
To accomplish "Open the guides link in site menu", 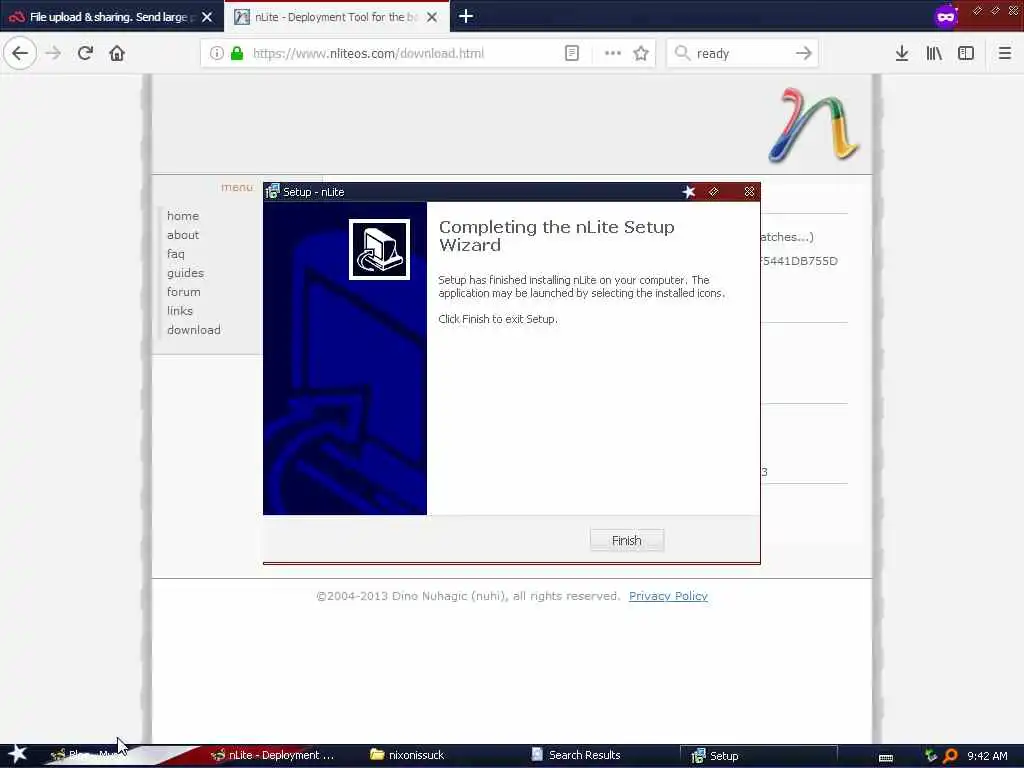I will (x=185, y=272).
